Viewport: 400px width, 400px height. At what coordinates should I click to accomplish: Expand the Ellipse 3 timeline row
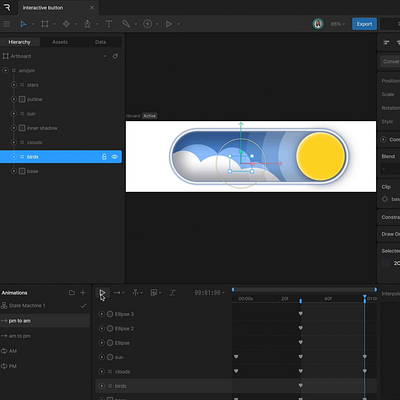point(102,314)
